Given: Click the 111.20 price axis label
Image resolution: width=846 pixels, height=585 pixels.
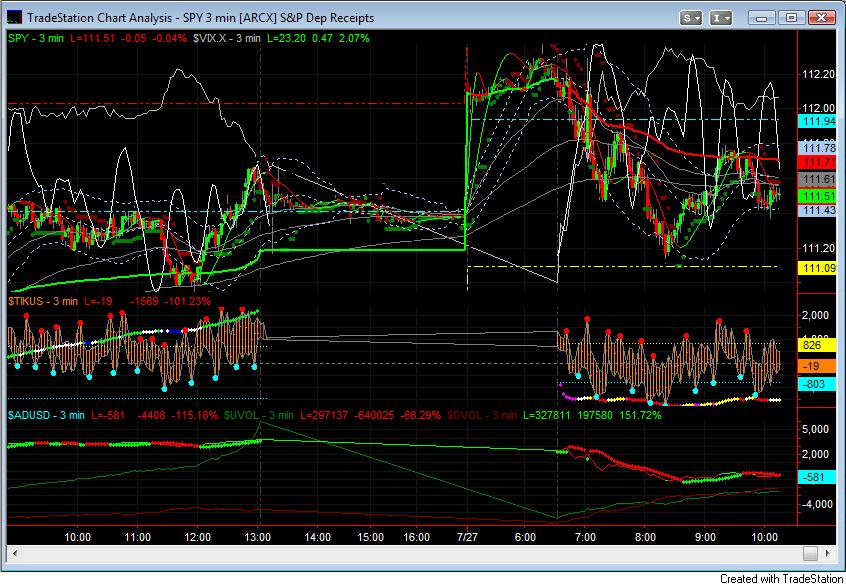Looking at the screenshot, I should 819,248.
